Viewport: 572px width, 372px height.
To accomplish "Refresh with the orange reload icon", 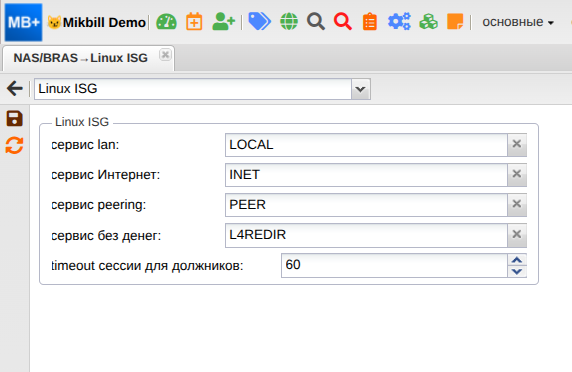I will [x=15, y=146].
